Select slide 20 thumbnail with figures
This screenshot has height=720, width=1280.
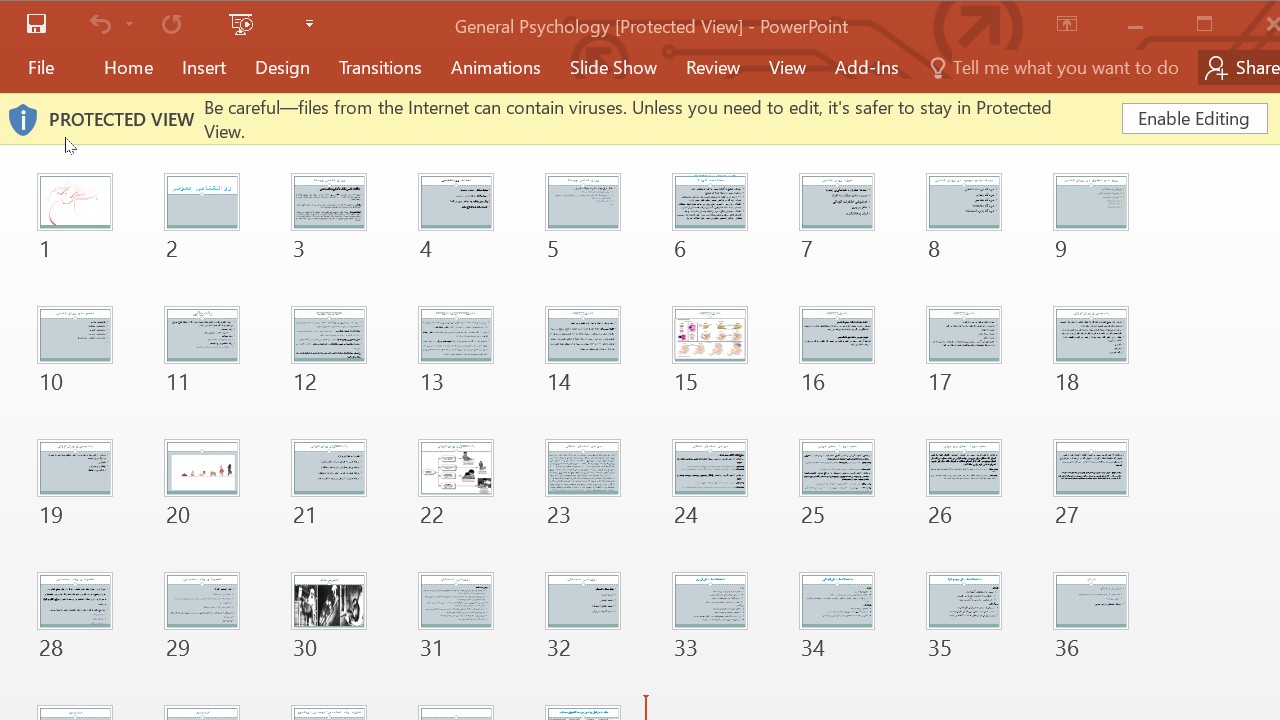[x=202, y=468]
